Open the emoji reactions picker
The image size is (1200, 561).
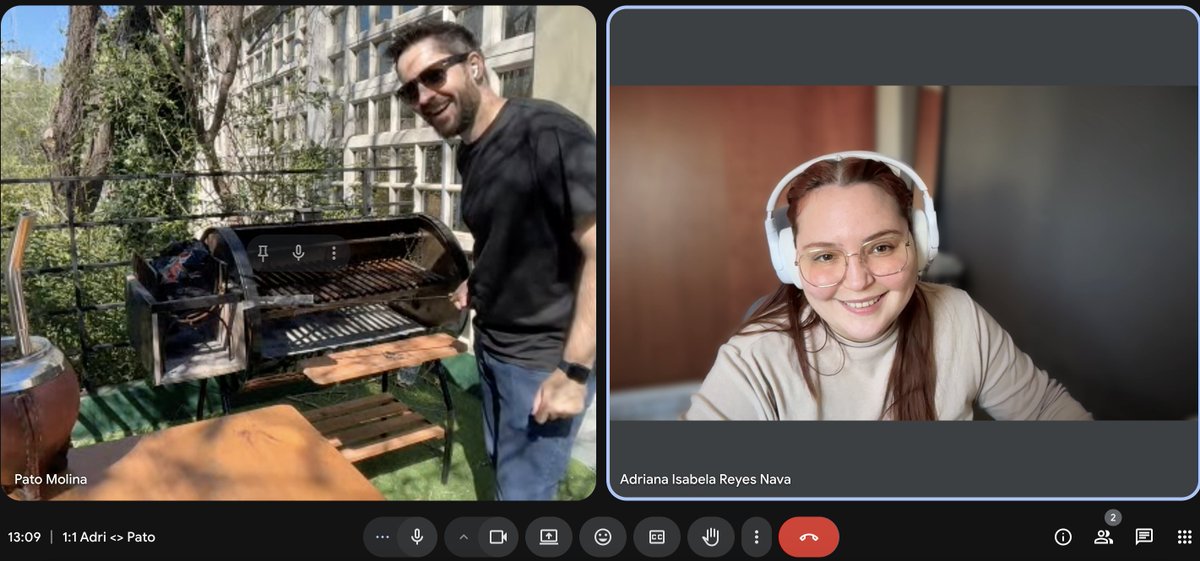point(603,537)
